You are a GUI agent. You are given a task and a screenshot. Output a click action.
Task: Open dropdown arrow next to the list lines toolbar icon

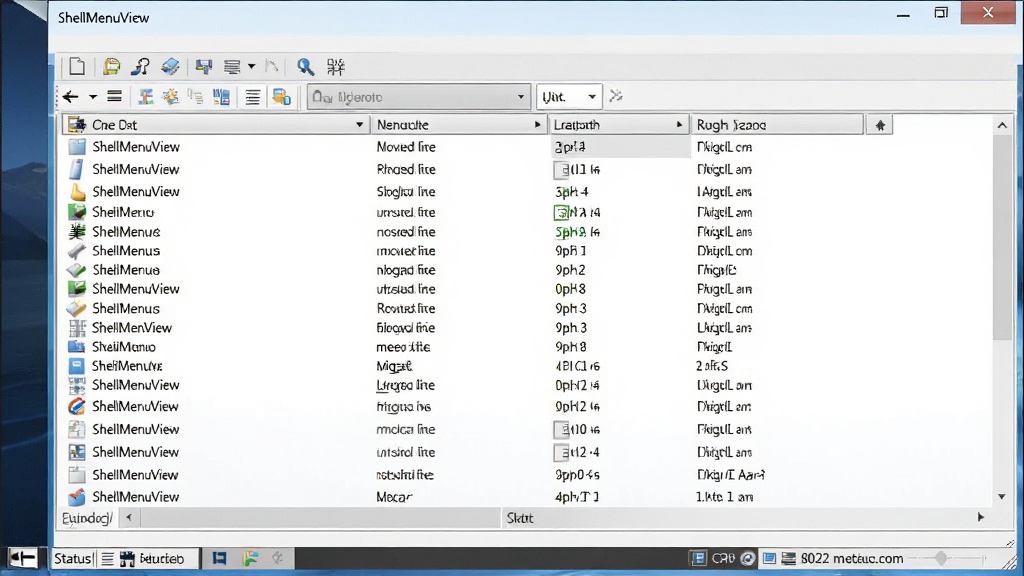pos(251,66)
